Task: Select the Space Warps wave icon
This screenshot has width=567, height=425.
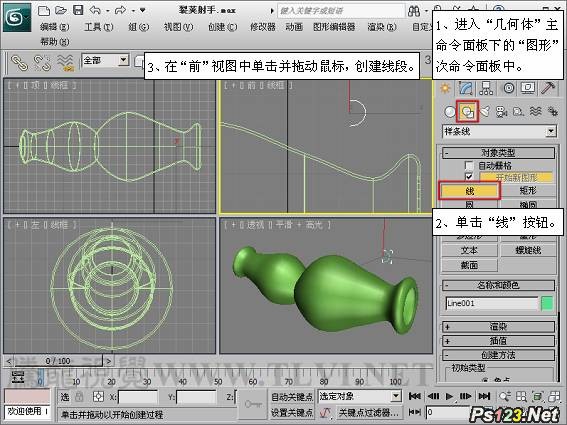Action: pos(536,112)
